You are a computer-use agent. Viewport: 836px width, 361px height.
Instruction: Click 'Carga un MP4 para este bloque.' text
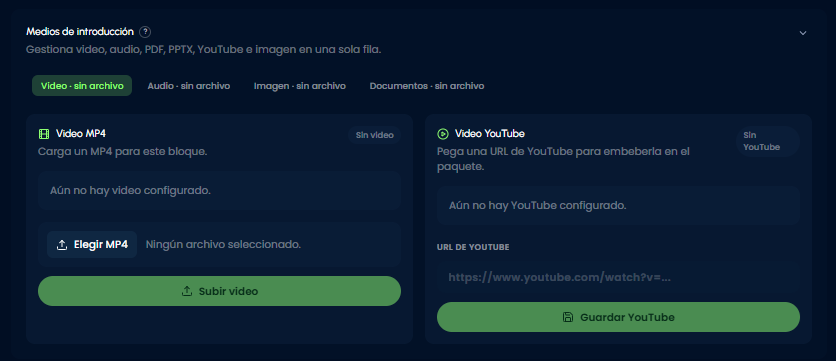pyautogui.click(x=123, y=151)
